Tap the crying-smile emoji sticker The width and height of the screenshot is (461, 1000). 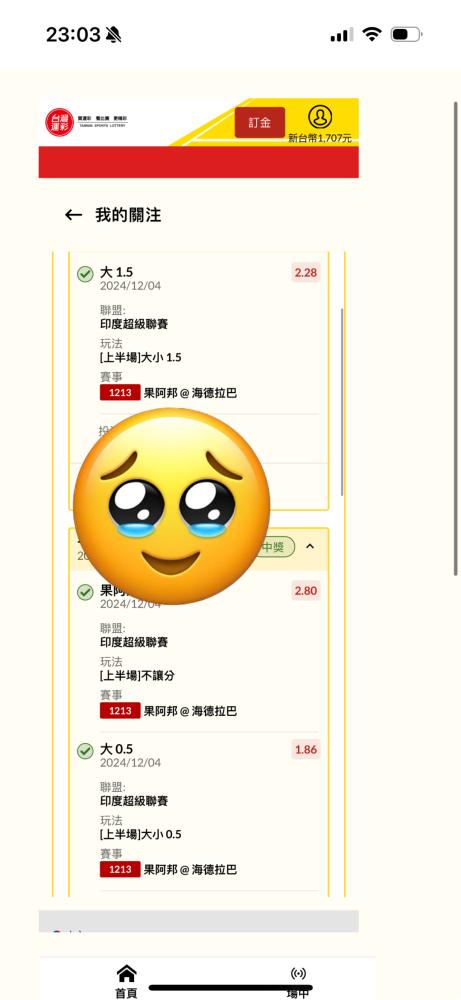(x=172, y=506)
